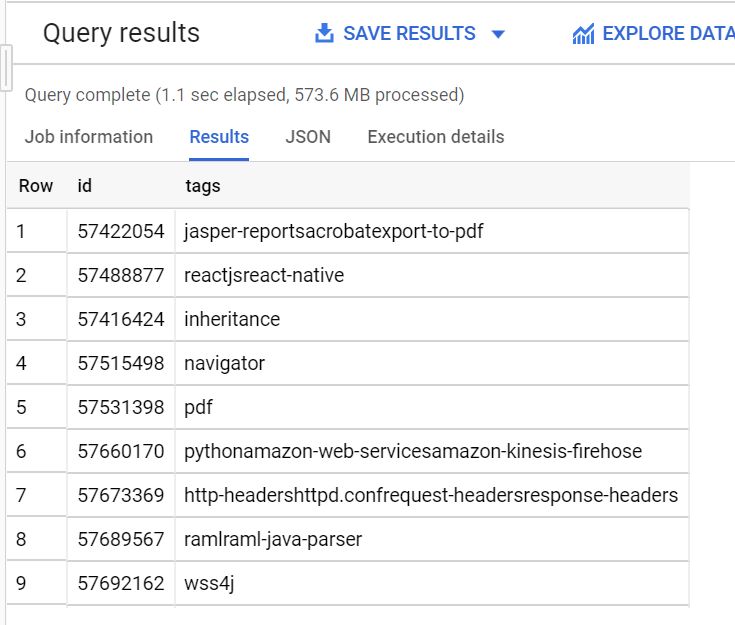The image size is (735, 625).
Task: Select id cell 57689567
Action: tap(121, 540)
